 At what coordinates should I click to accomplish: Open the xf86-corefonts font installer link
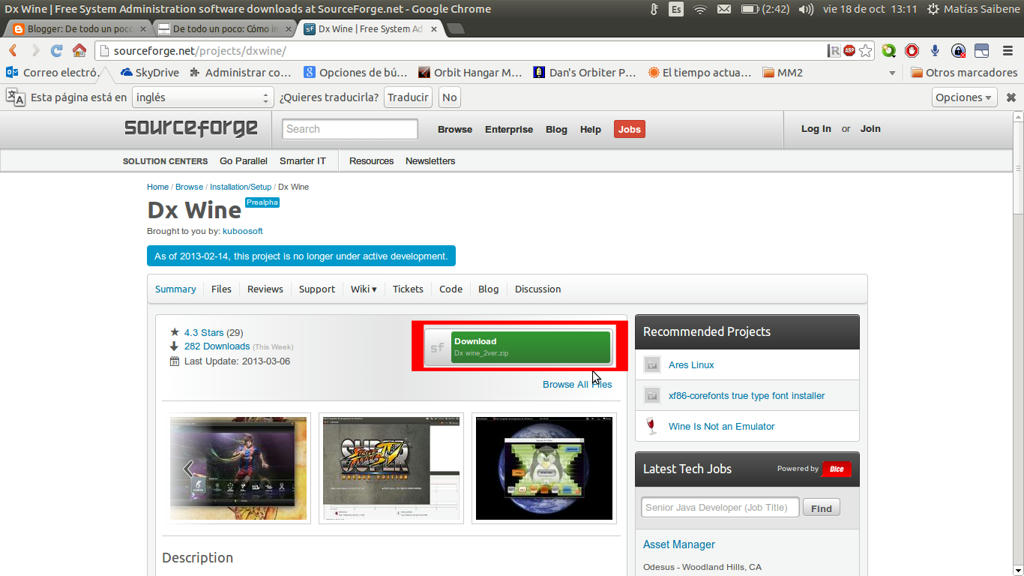[746, 395]
